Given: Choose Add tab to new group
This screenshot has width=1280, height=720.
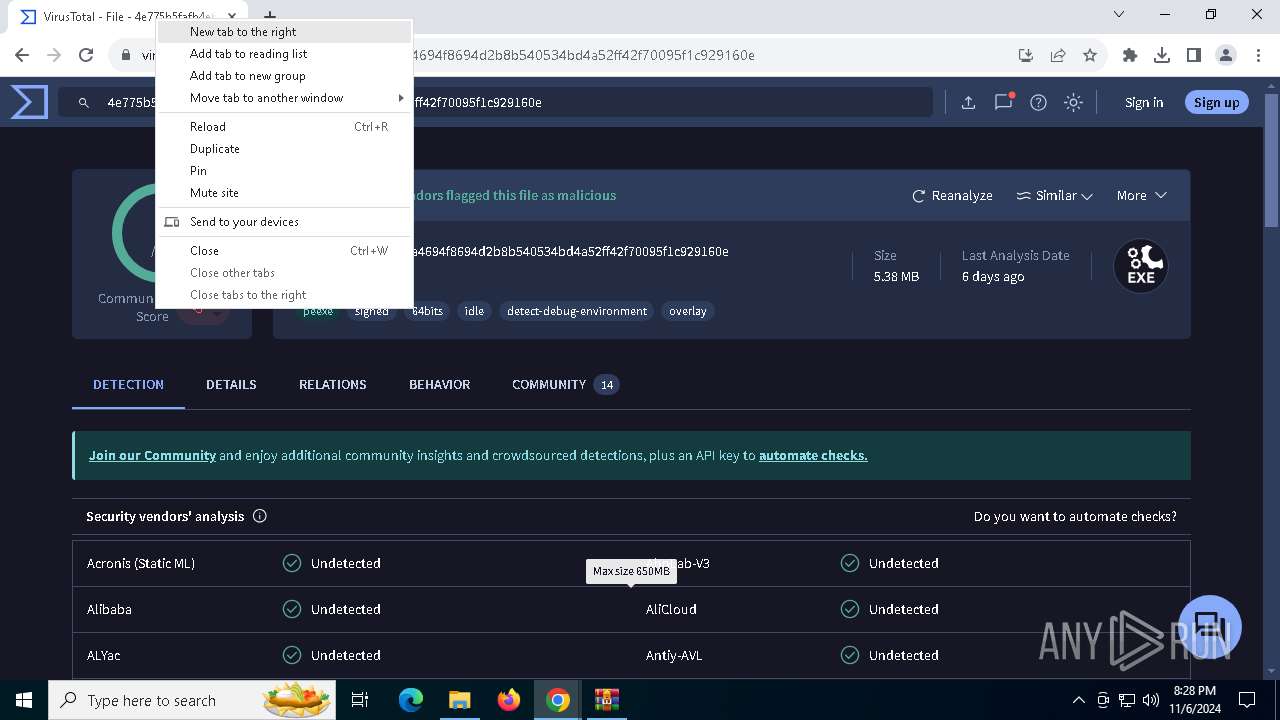Looking at the screenshot, I should tap(285, 76).
